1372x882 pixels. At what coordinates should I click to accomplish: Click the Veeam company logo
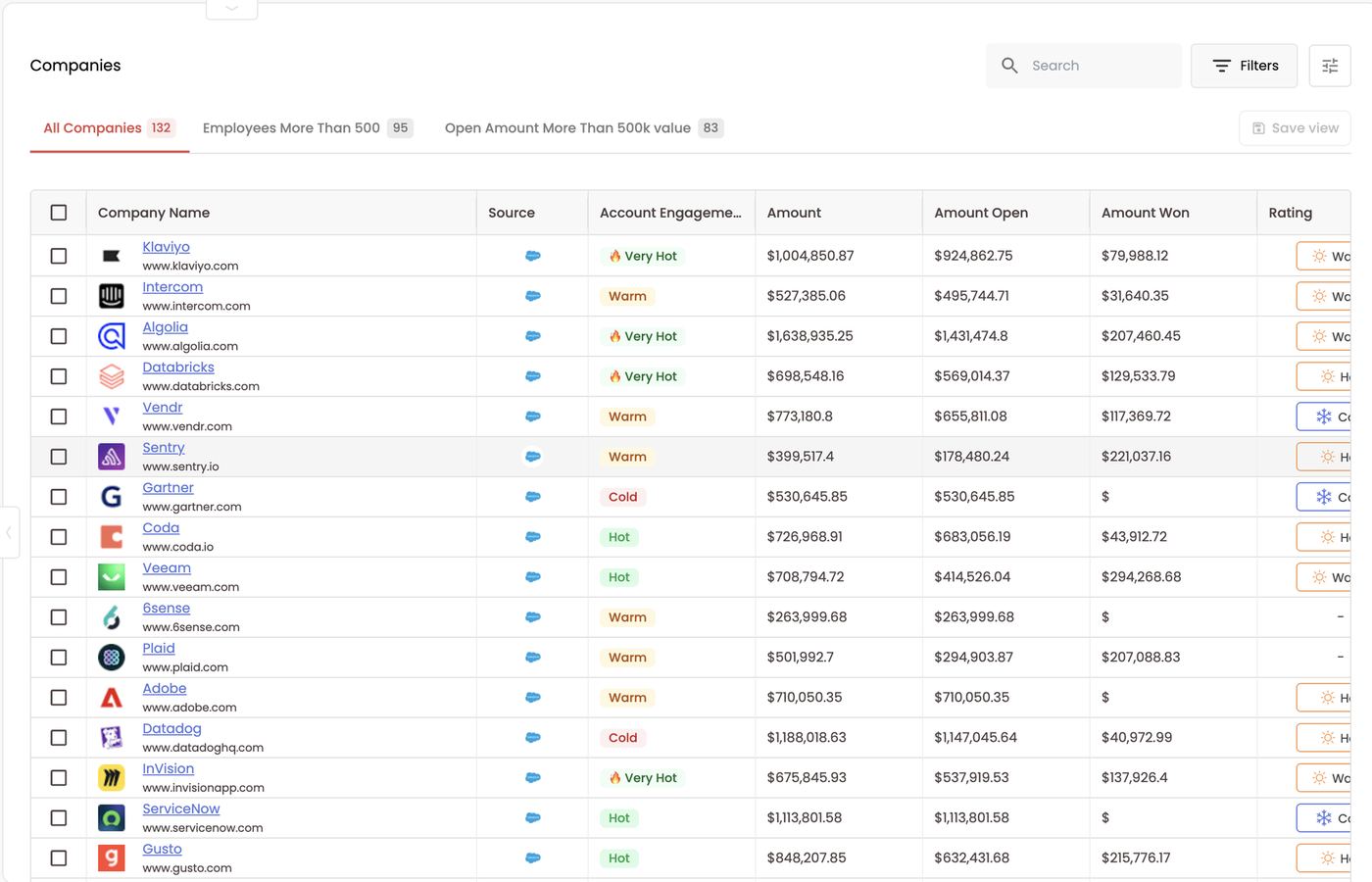tap(112, 577)
